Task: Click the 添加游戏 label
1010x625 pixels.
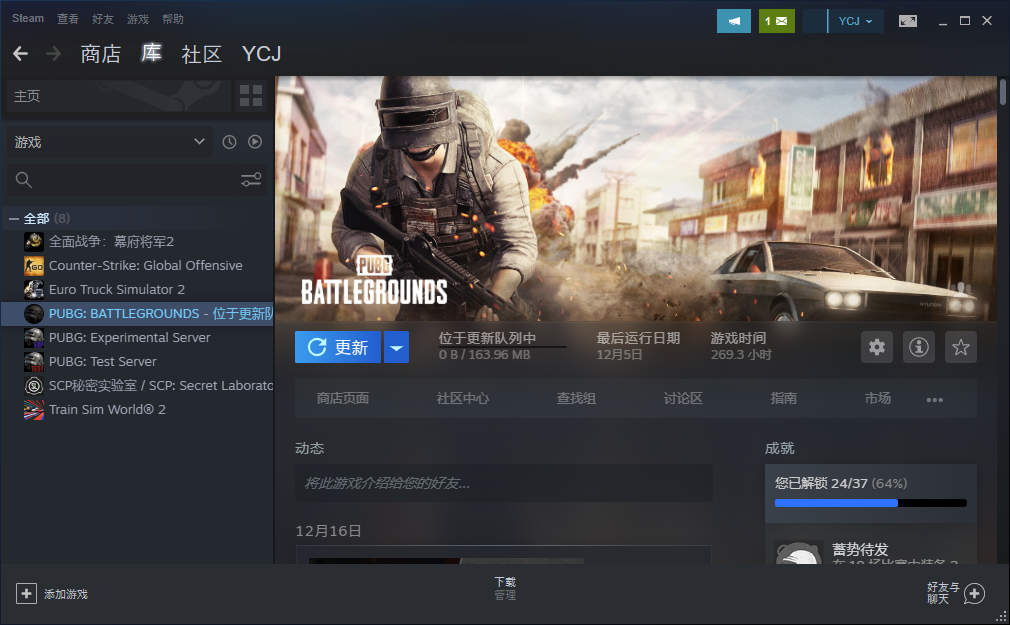Action: click(x=66, y=594)
